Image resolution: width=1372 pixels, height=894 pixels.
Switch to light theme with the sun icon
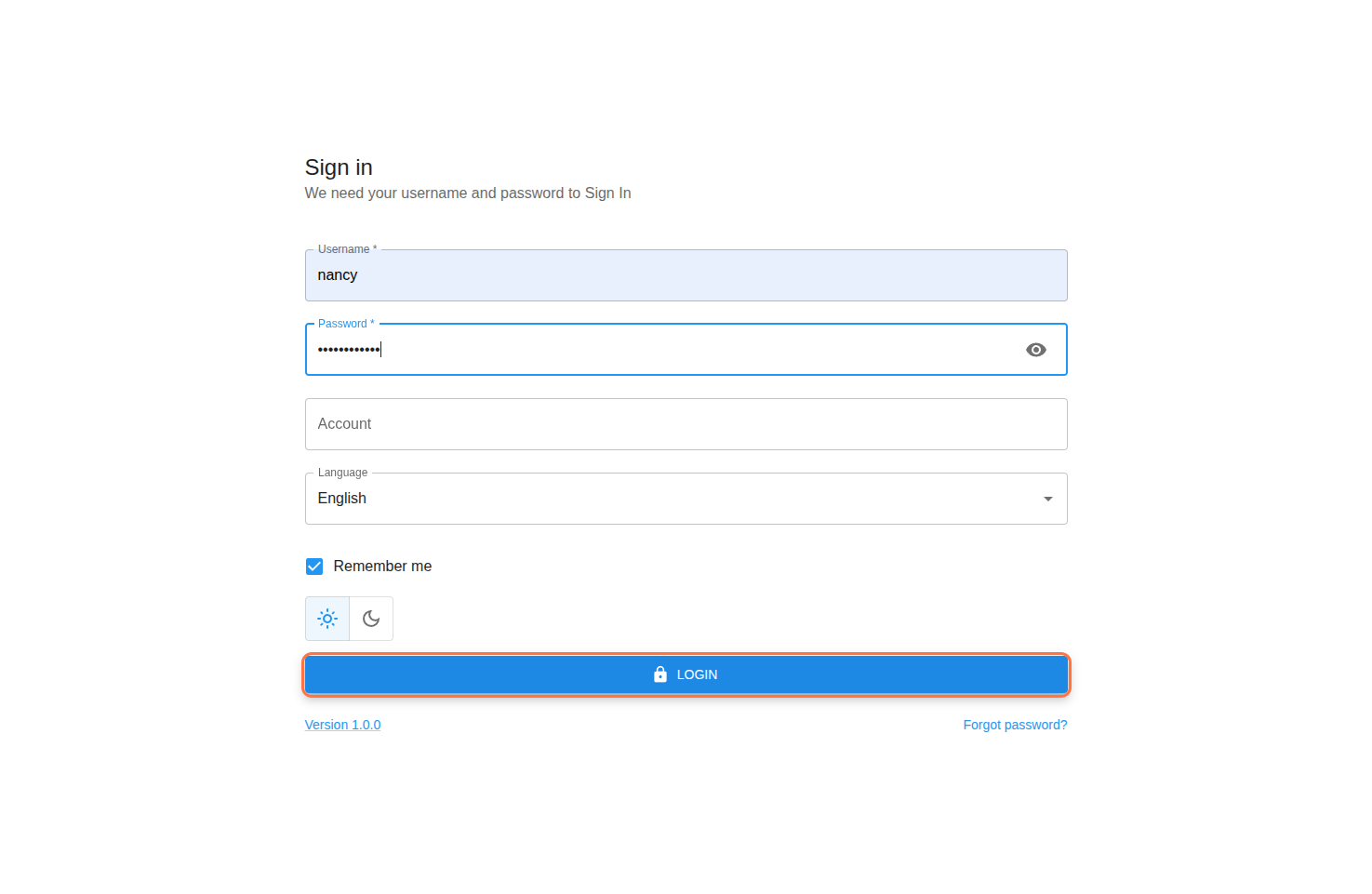coord(327,619)
